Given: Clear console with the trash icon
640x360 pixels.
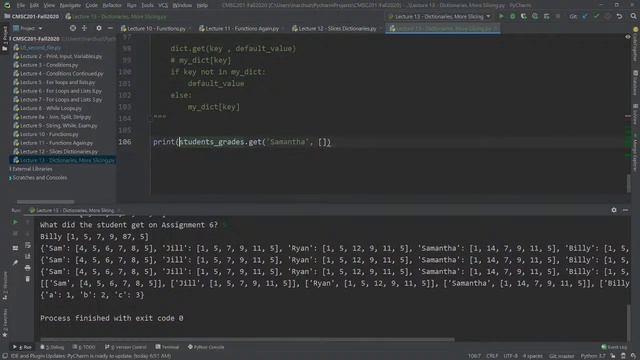Looking at the screenshot, I should (x=28, y=279).
